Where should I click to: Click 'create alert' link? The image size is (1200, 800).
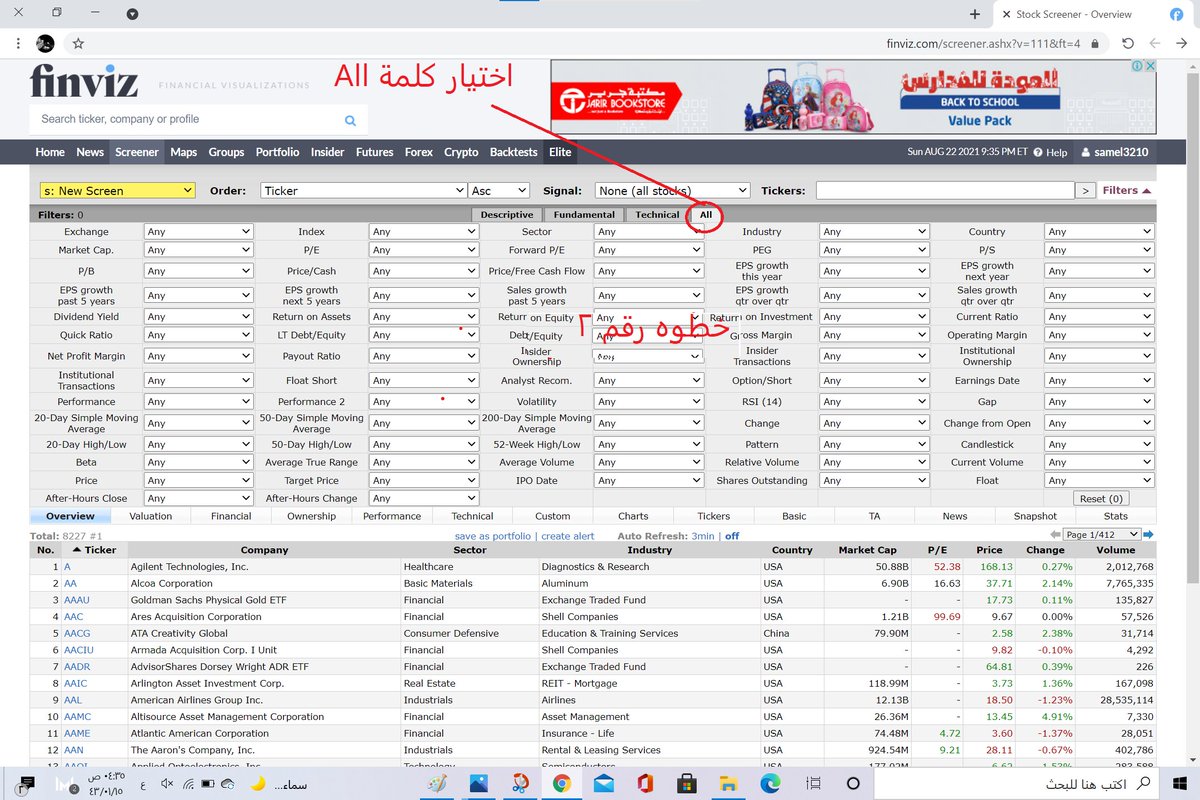568,536
